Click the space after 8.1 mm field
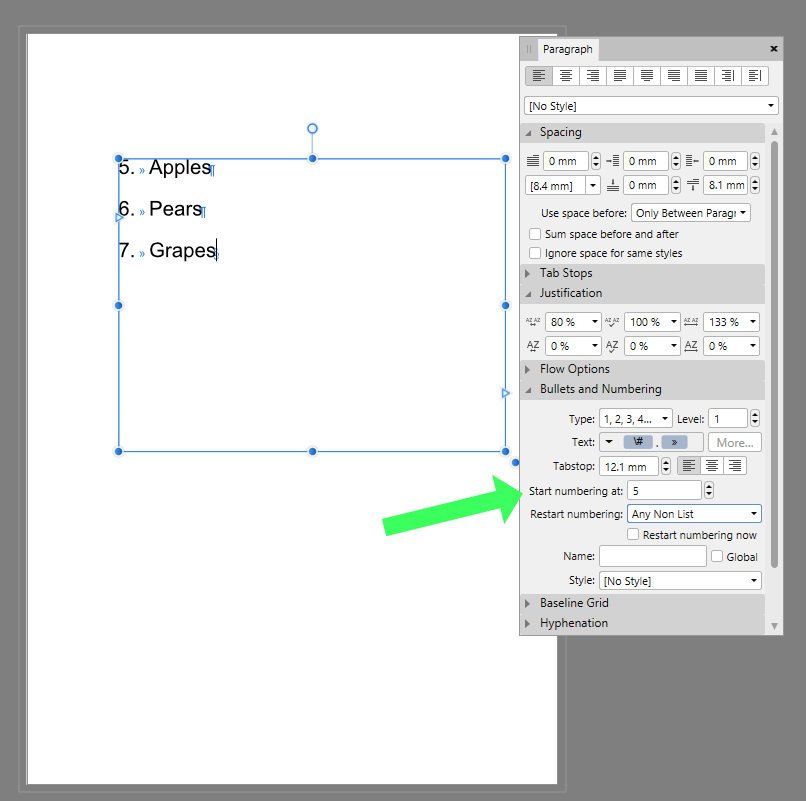Screen dimensions: 806x801 pos(726,185)
